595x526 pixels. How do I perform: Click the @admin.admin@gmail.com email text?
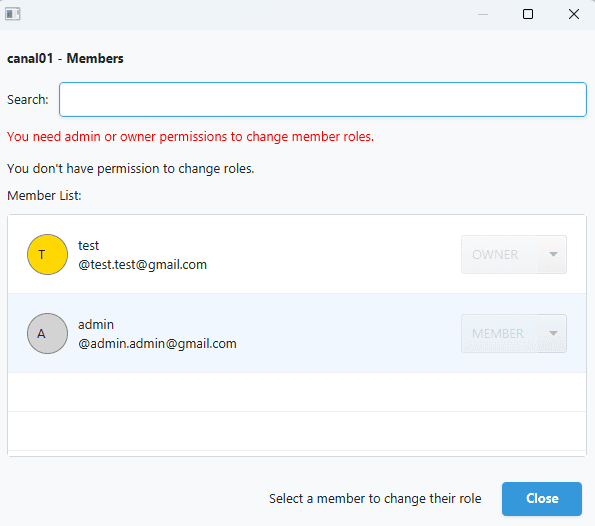(x=157, y=343)
